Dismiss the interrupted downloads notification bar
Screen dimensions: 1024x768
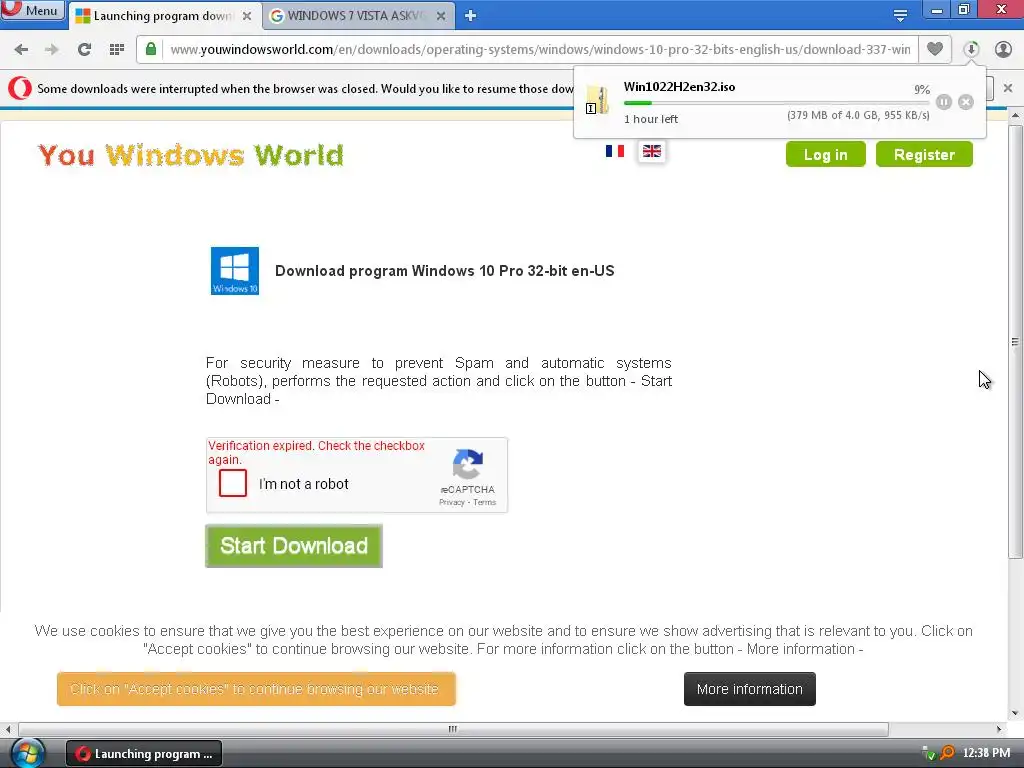point(1008,88)
